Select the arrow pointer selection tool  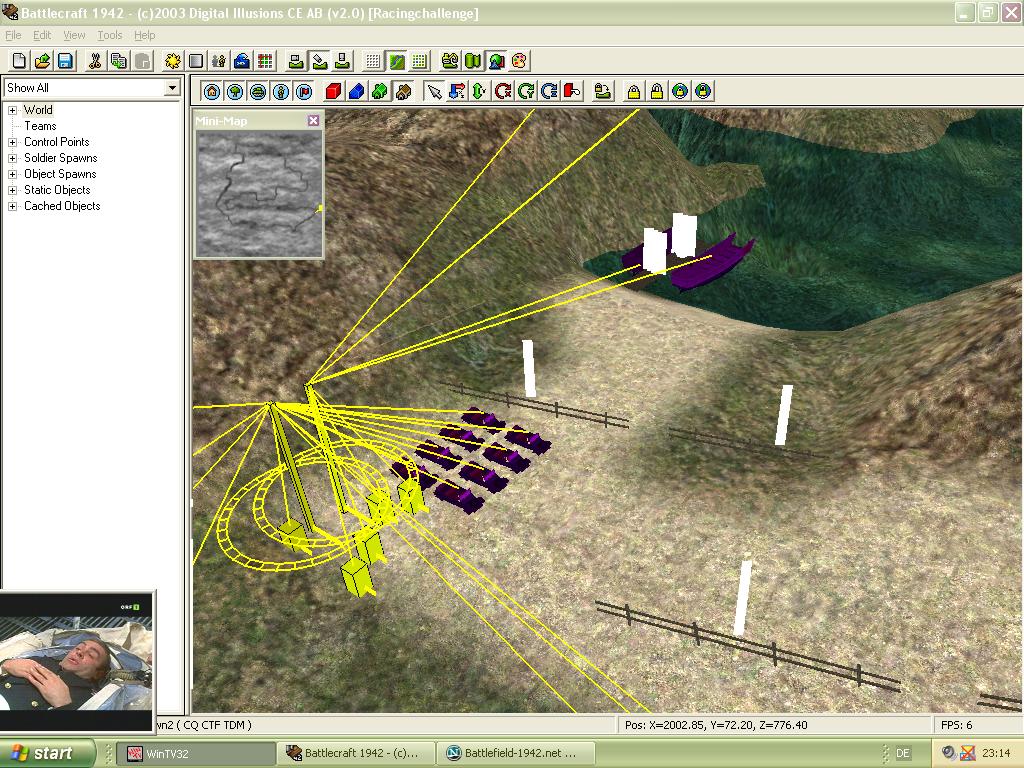(434, 91)
